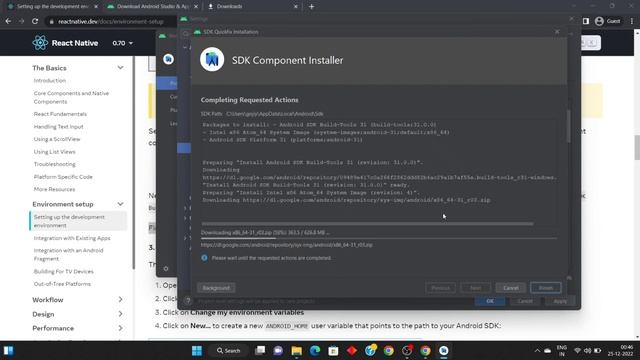Click the Finish button
The width and height of the screenshot is (640, 360).
click(546, 288)
